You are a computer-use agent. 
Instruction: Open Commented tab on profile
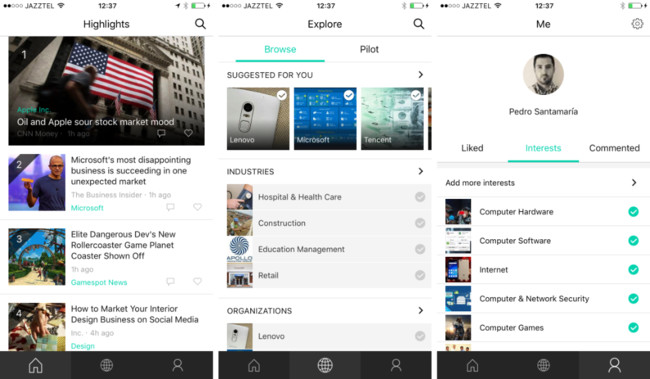point(614,148)
